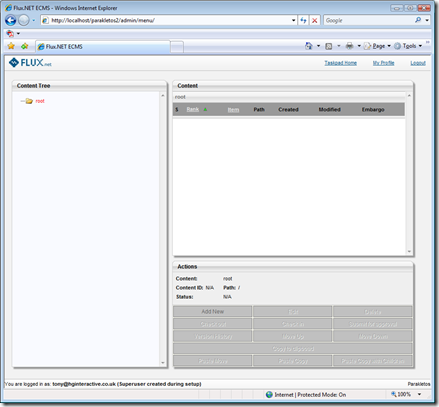Click the Move Up button
This screenshot has width=439, height=407.
coord(293,336)
